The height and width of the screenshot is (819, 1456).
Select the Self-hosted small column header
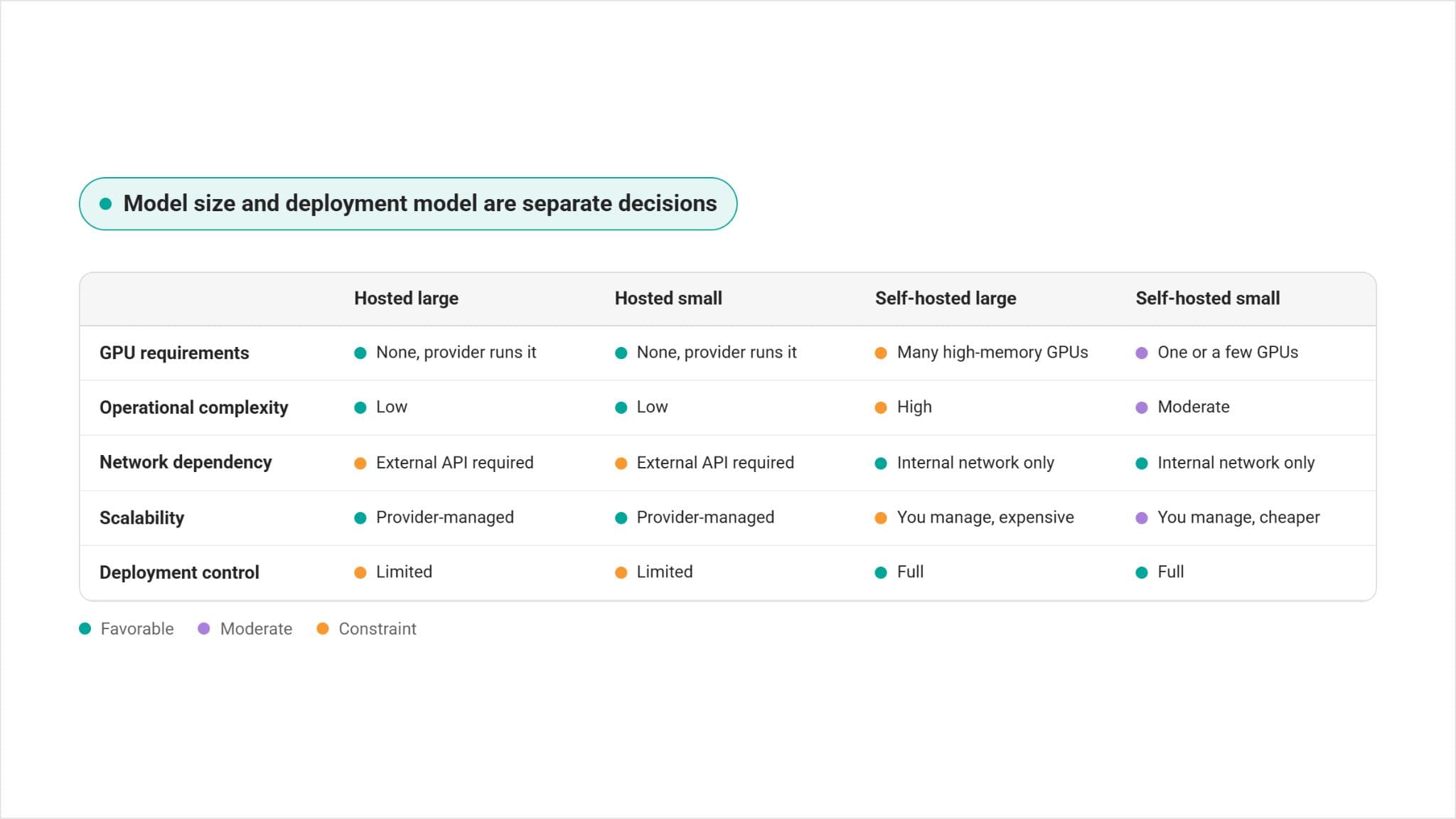pos(1207,299)
